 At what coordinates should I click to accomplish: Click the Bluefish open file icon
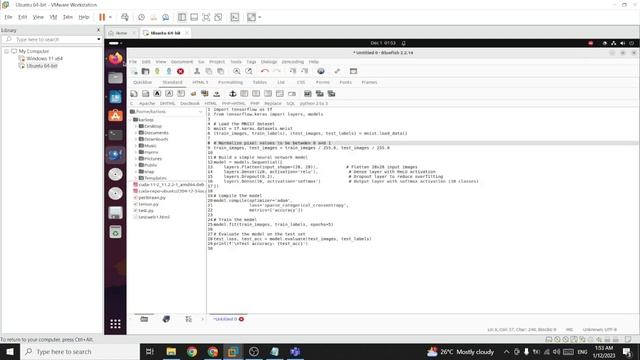tap(145, 71)
